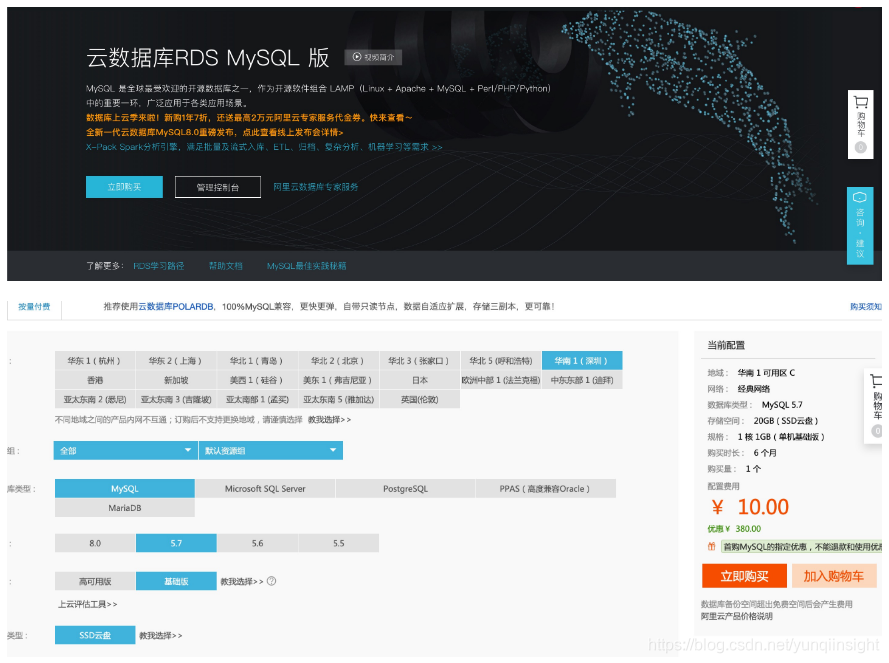The image size is (889, 663).
Task: Select region 华东 2 (上海)
Action: click(x=176, y=361)
